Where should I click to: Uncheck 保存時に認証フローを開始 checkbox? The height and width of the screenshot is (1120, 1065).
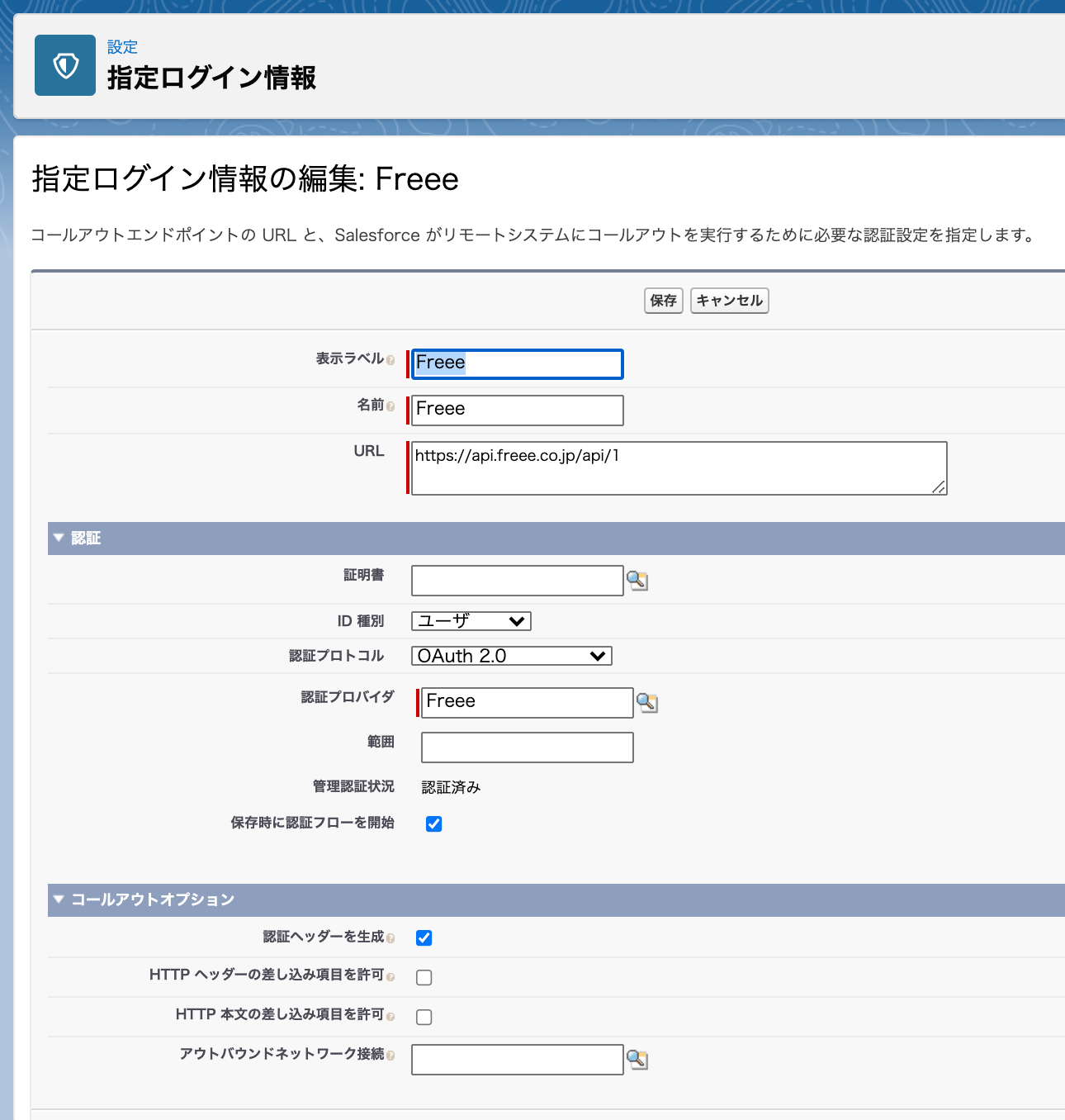click(433, 823)
